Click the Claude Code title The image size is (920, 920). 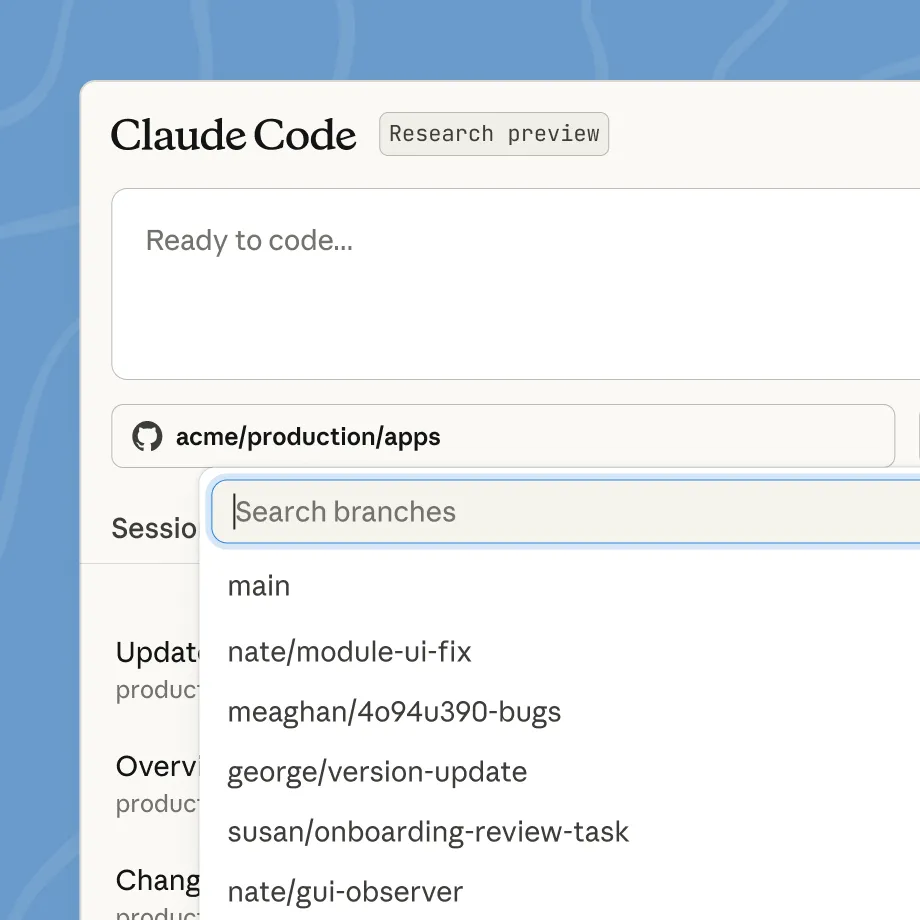(x=234, y=135)
